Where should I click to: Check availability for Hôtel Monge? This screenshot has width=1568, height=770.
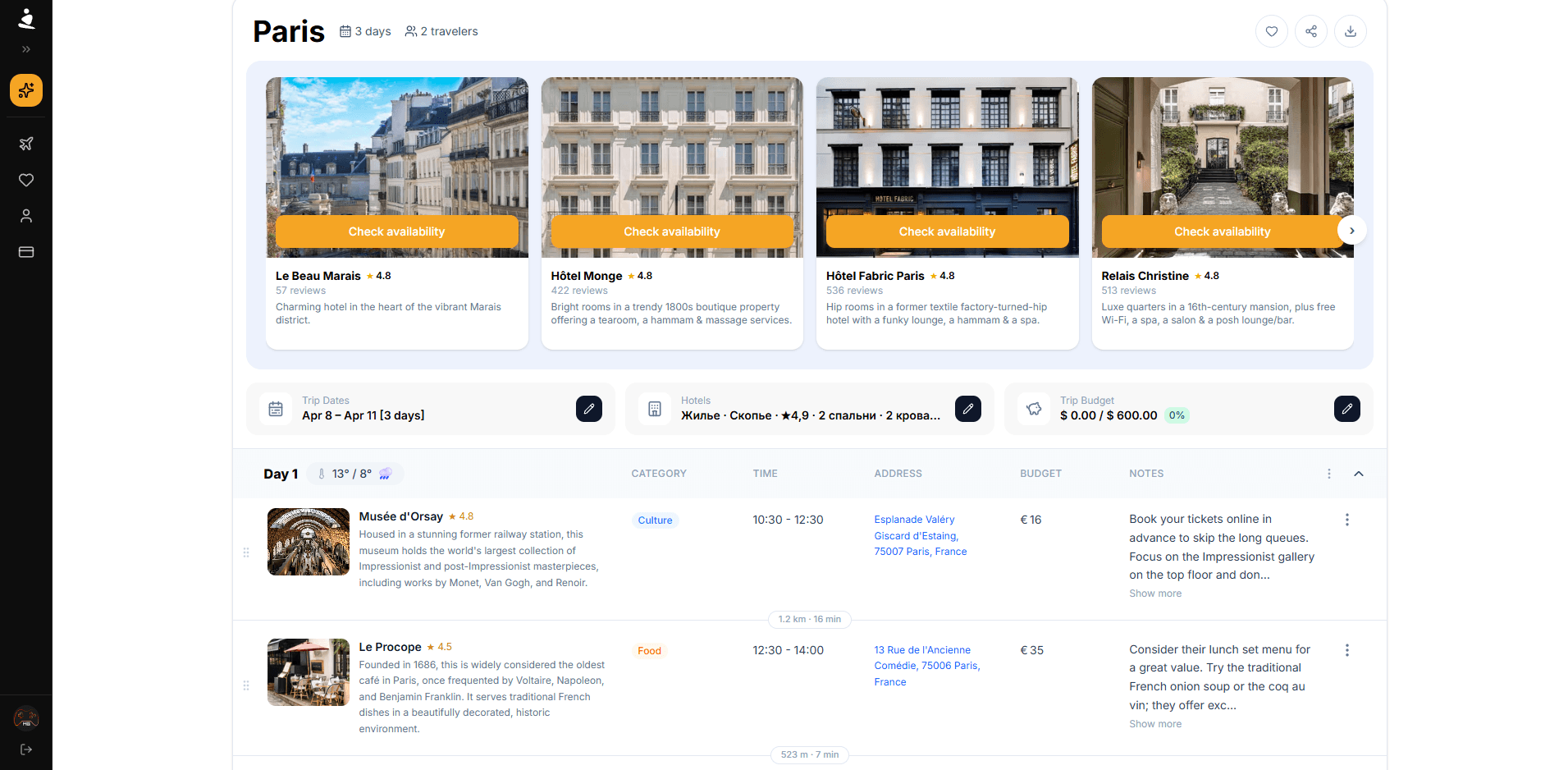click(671, 231)
